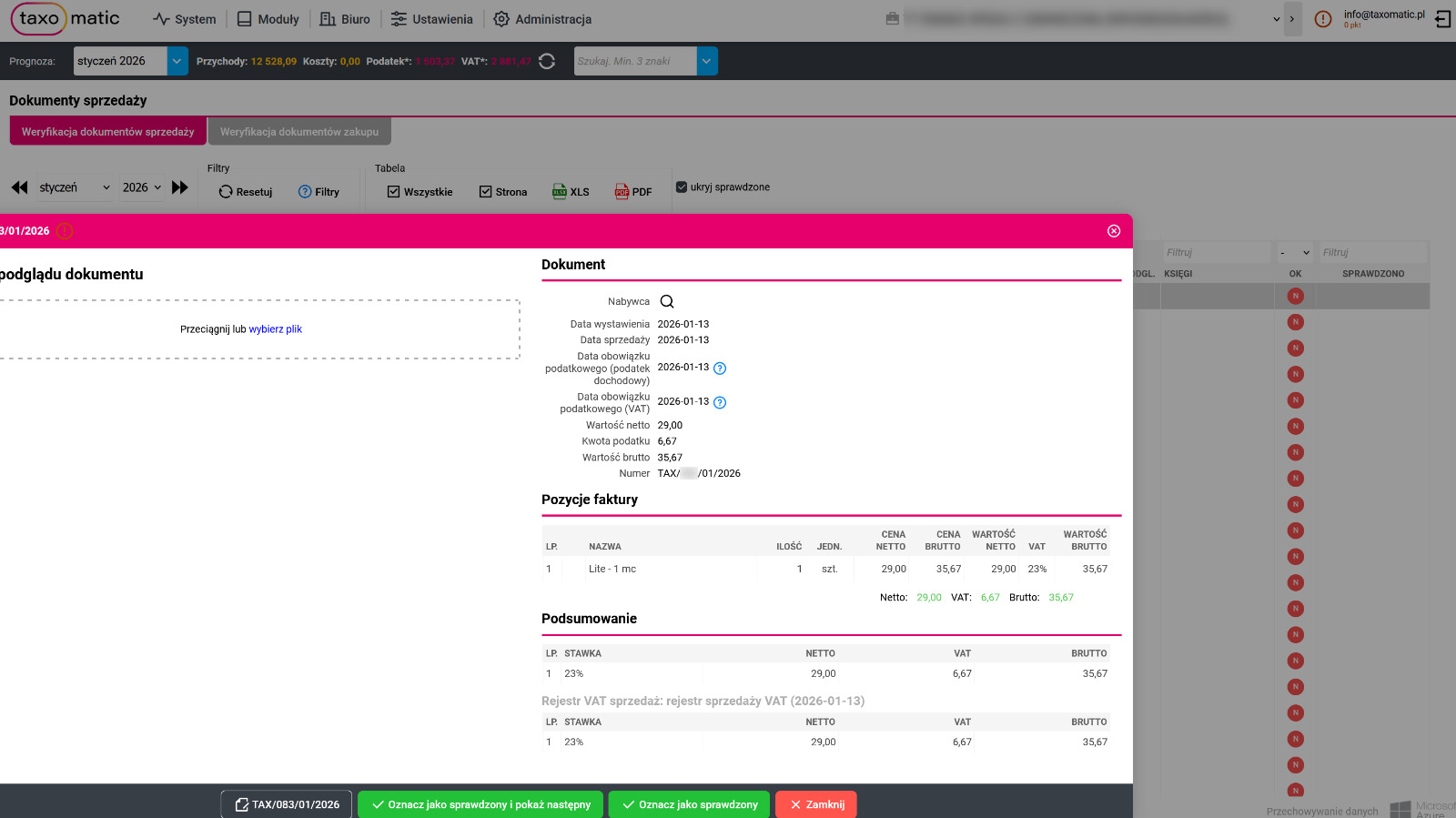Open the forecast month dropdown 'styczeń 2026'
1456x818 pixels.
pyautogui.click(x=177, y=61)
